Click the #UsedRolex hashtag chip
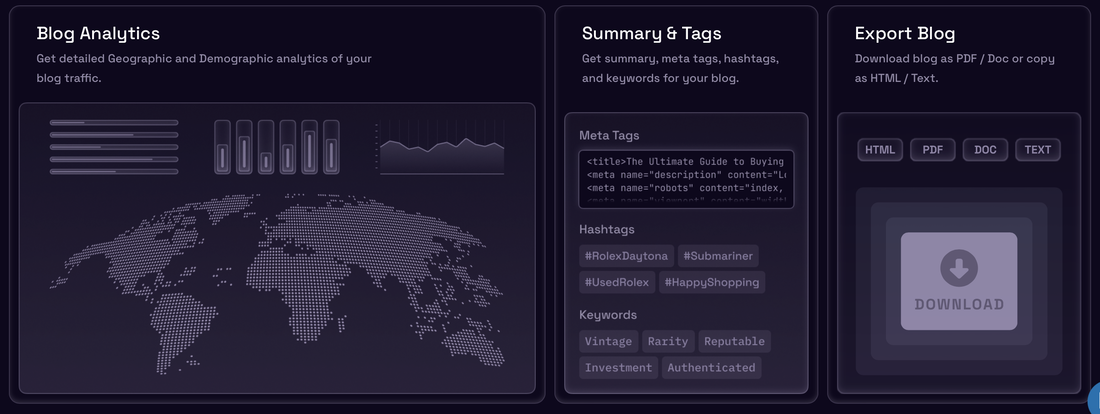Screen dimensions: 1100x414 pos(617,282)
